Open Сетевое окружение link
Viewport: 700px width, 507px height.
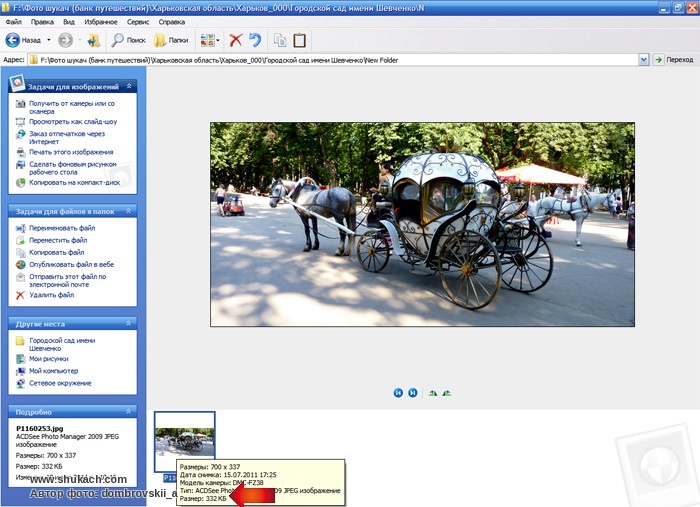[60, 383]
